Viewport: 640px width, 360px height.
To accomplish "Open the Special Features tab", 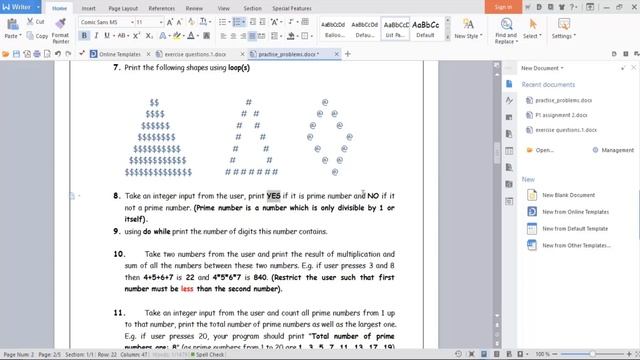I will pyautogui.click(x=292, y=8).
